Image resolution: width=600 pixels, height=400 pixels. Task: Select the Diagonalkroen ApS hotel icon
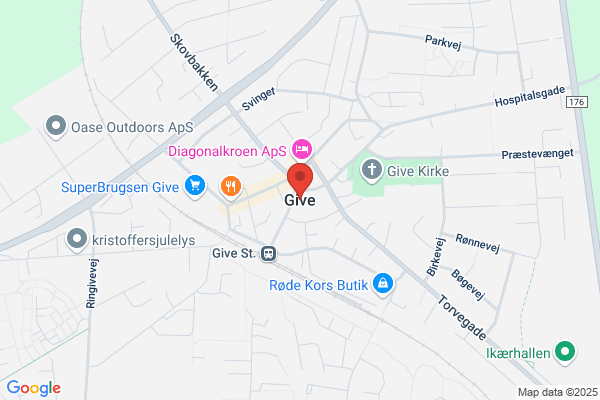pos(302,149)
